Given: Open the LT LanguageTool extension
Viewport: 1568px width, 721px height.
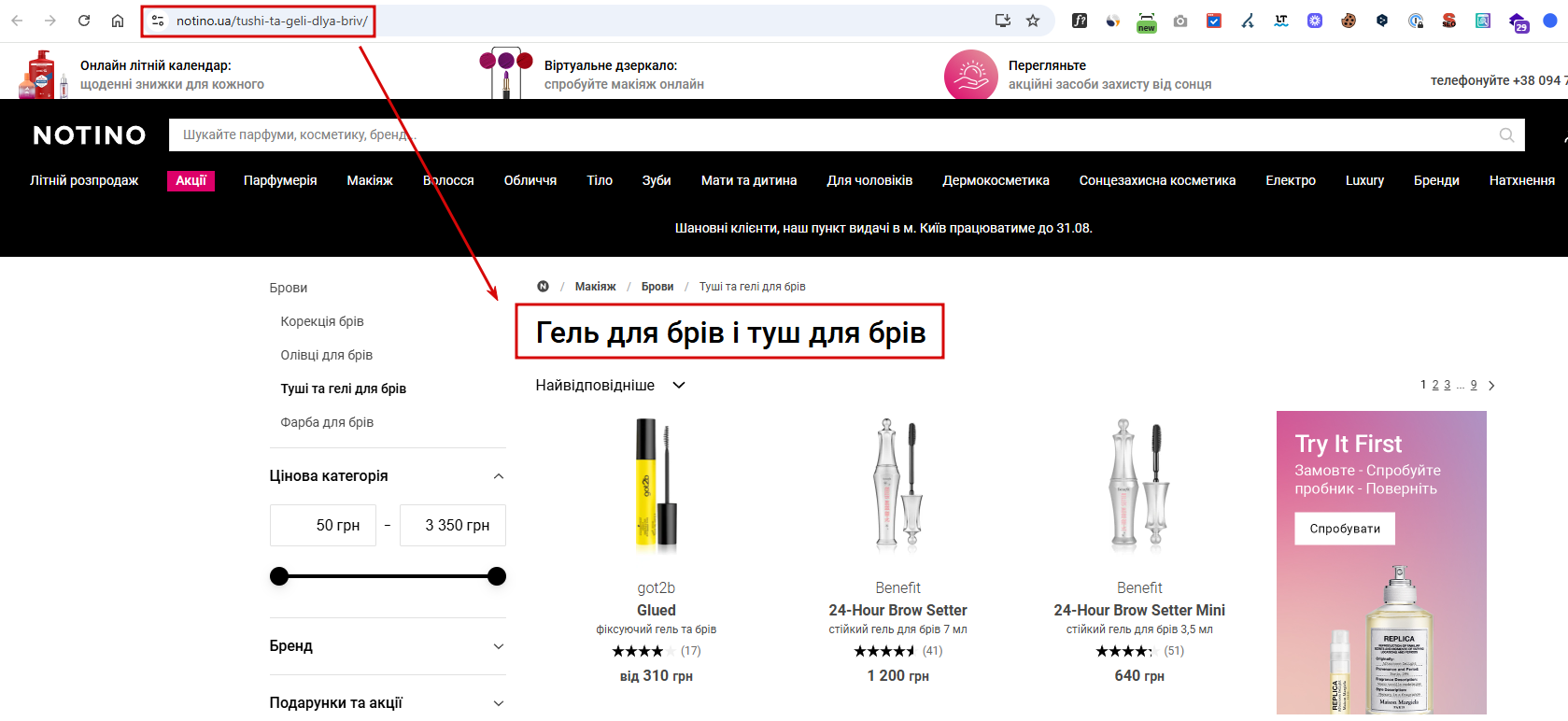Looking at the screenshot, I should point(1281,21).
